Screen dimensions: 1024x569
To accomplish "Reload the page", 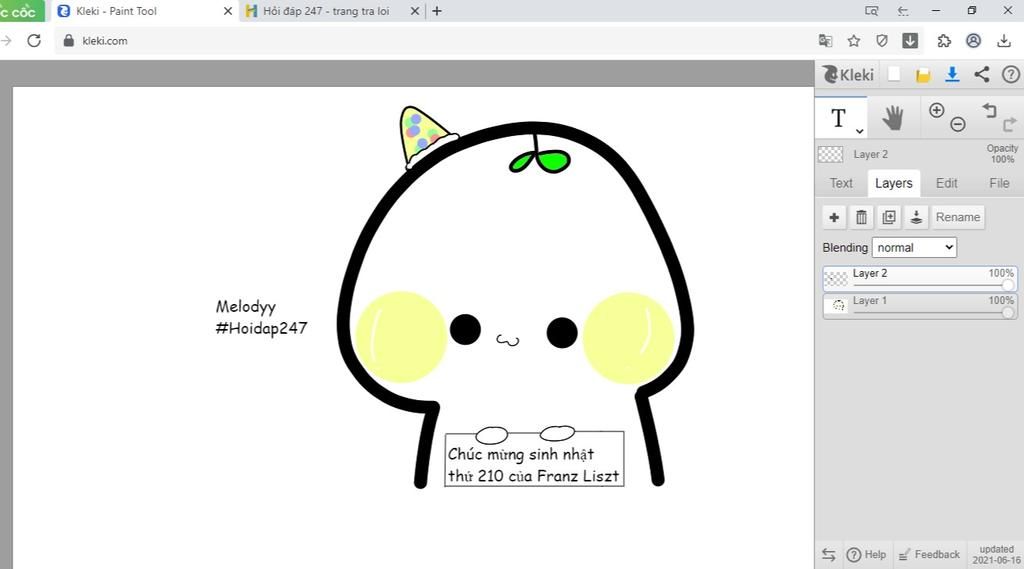I will [x=34, y=41].
